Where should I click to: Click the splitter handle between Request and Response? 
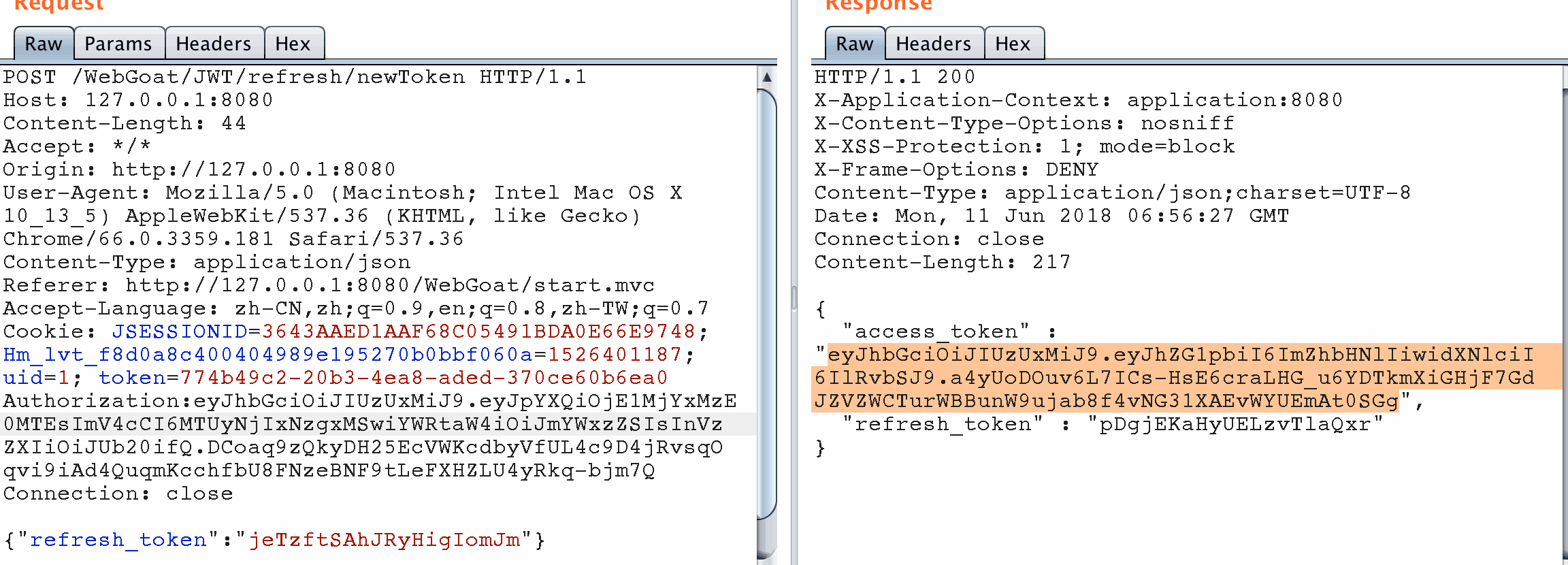coord(794,298)
